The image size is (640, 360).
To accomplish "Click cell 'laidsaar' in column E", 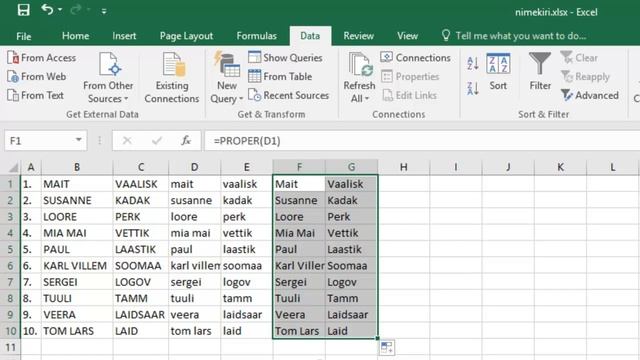I will [247, 315].
